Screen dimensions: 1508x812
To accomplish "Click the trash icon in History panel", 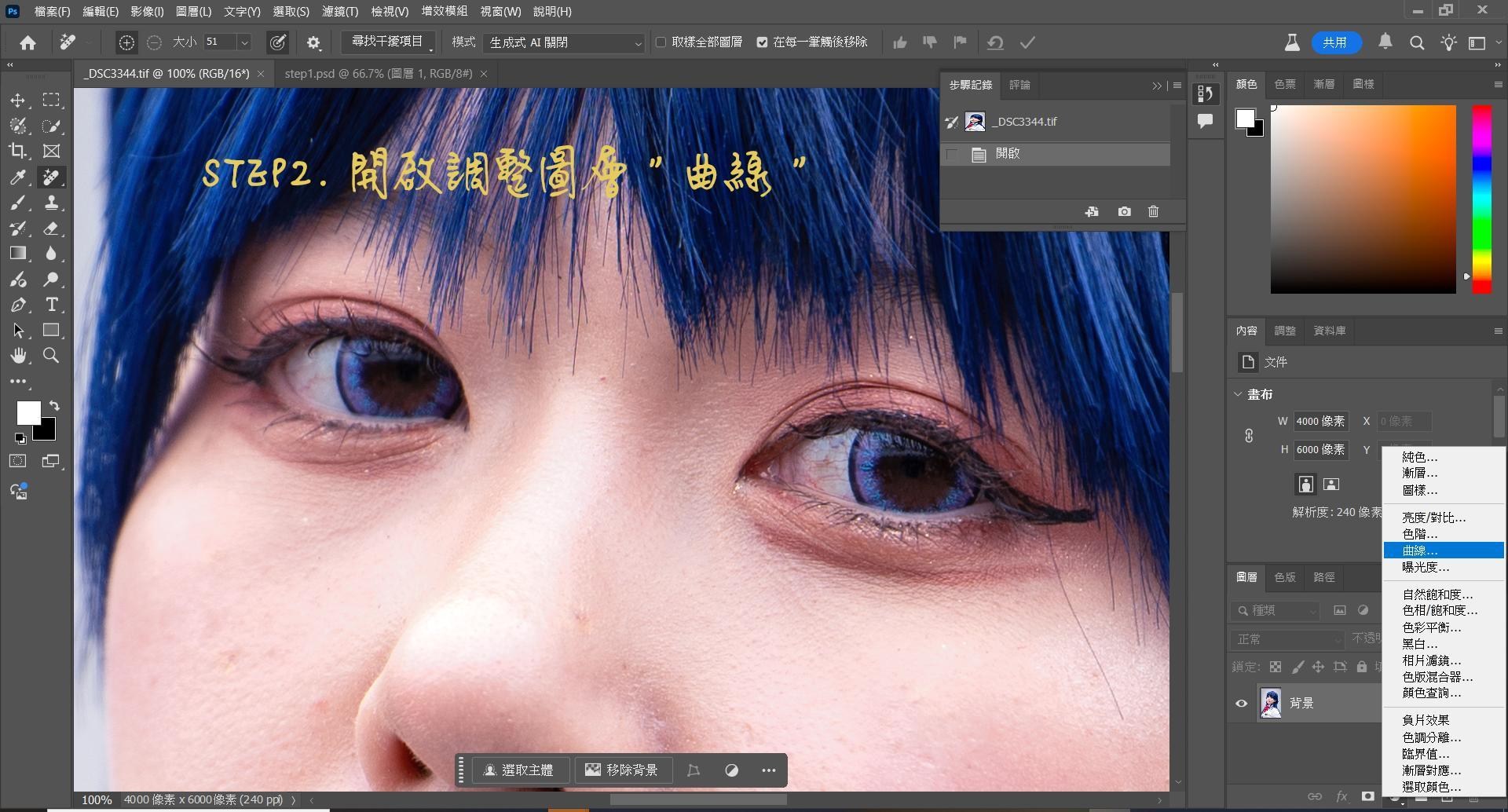I will tap(1153, 211).
